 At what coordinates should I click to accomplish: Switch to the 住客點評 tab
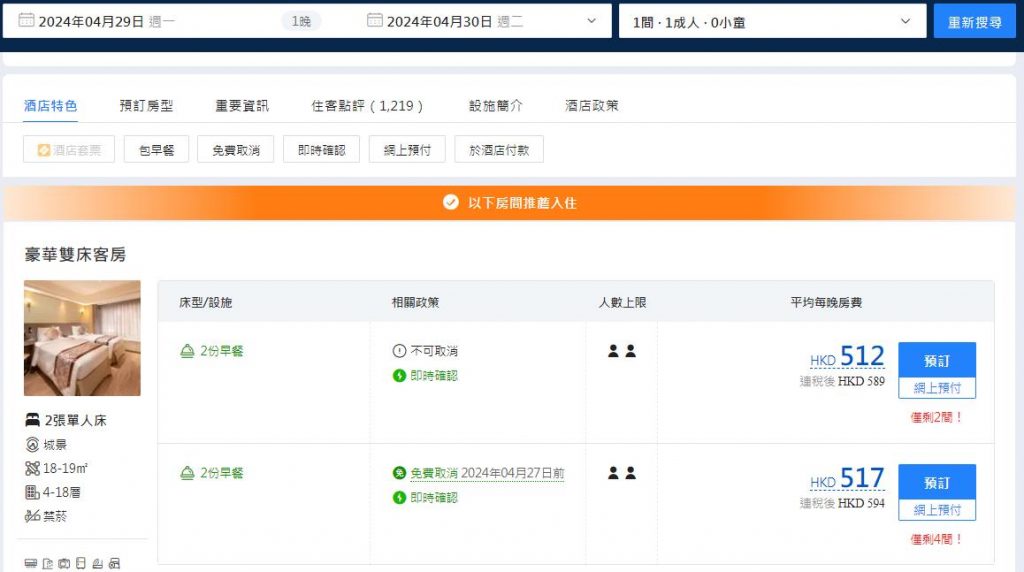coord(367,105)
